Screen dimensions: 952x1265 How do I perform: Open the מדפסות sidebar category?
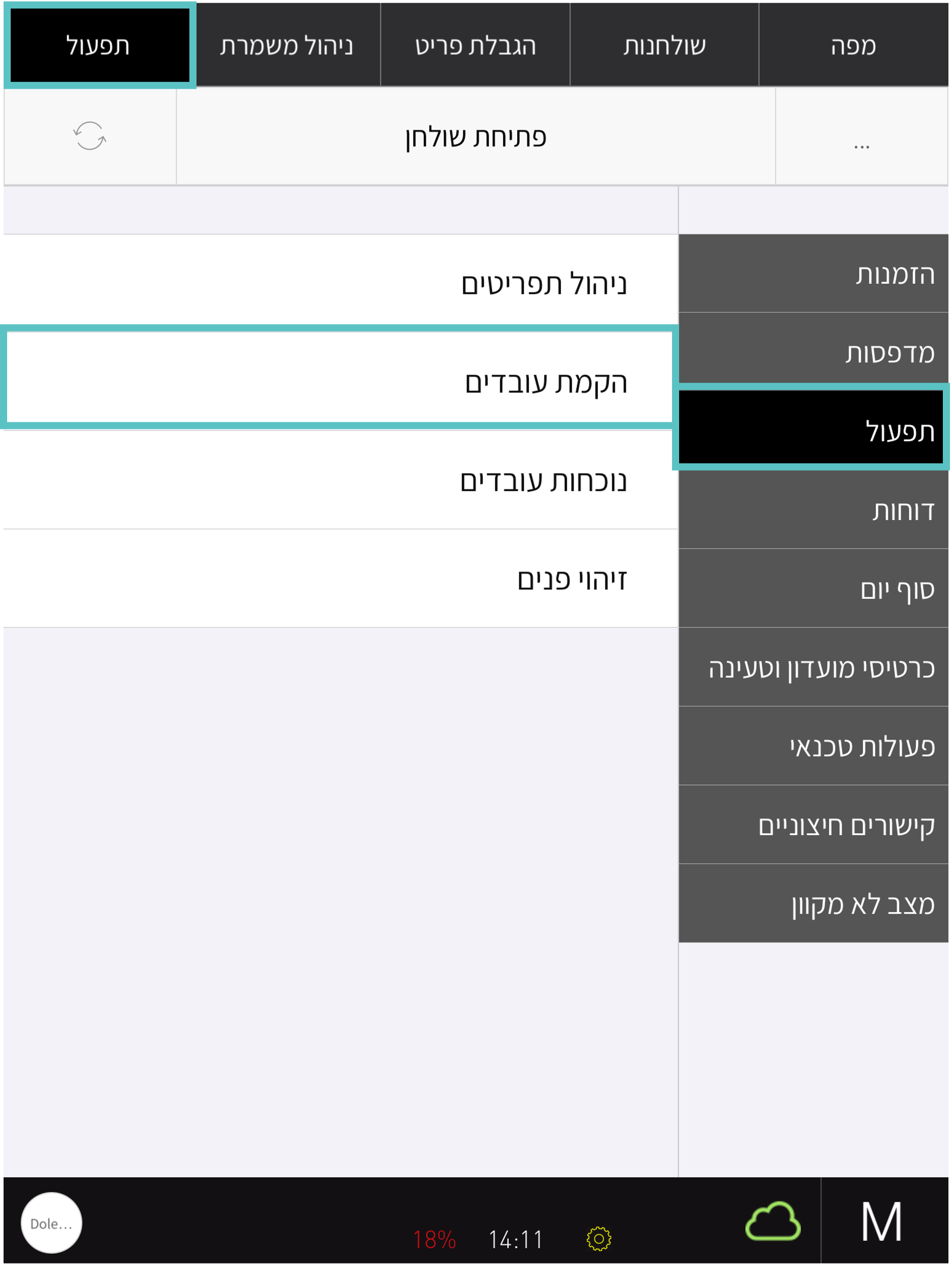[x=814, y=352]
